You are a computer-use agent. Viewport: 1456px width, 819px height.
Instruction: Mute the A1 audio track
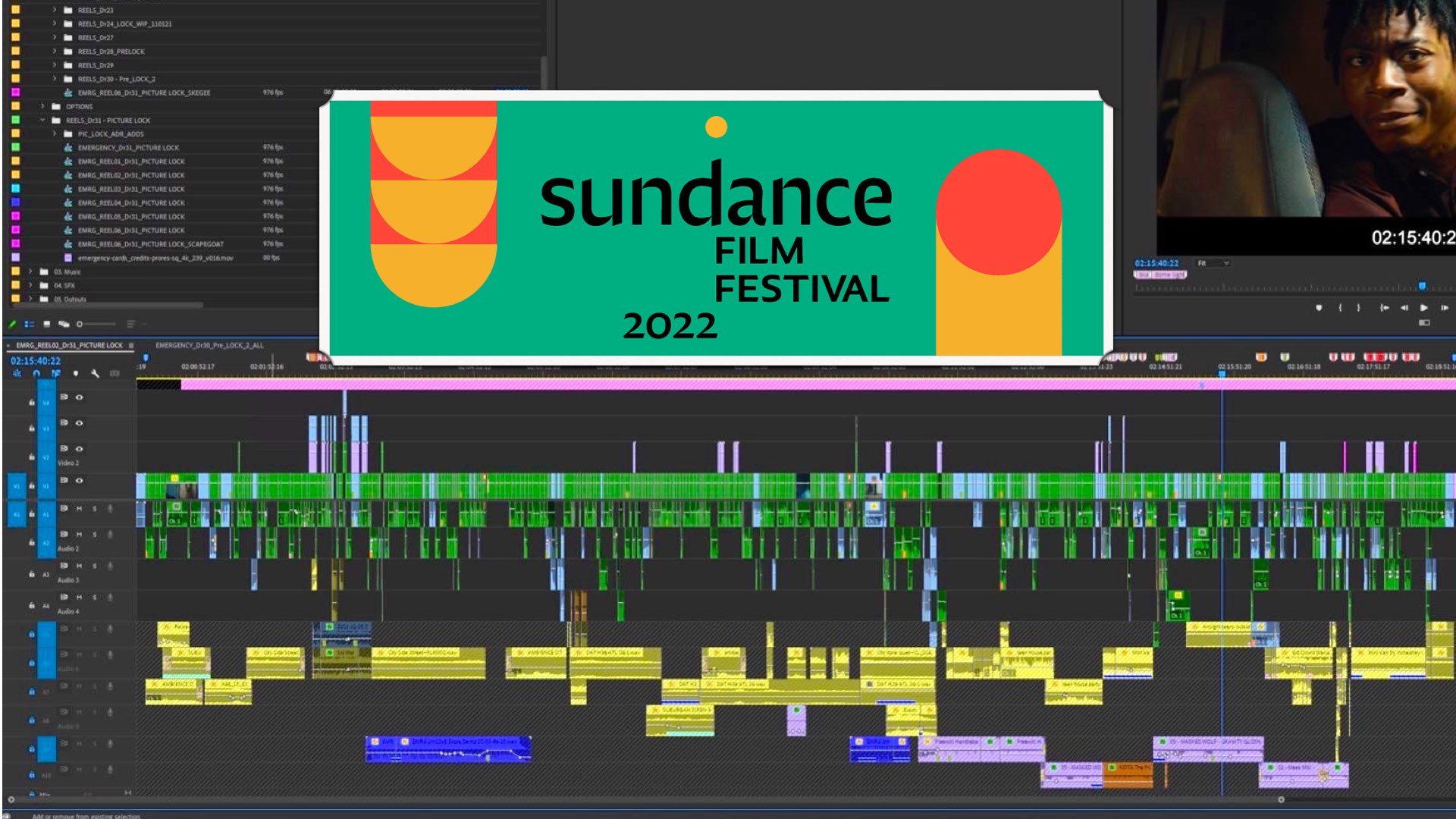pos(79,509)
